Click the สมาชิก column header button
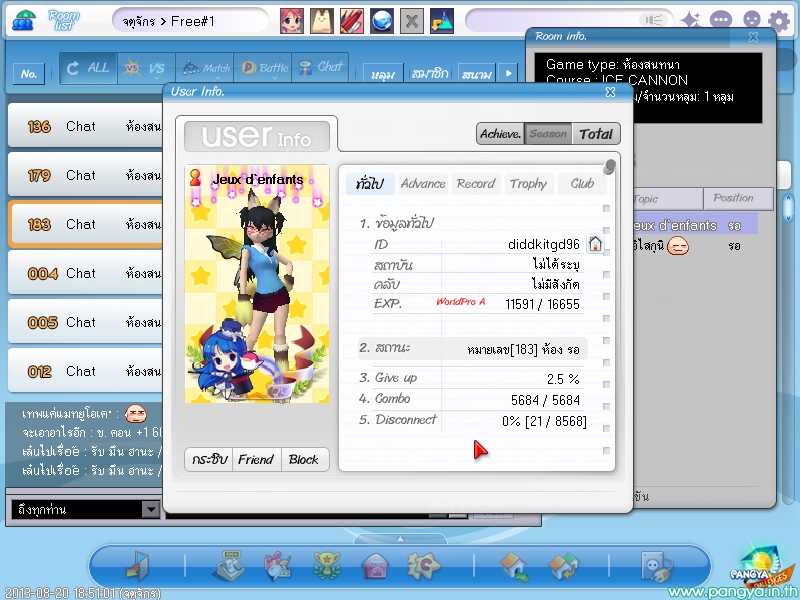Screen dimensions: 800x600 430,74
